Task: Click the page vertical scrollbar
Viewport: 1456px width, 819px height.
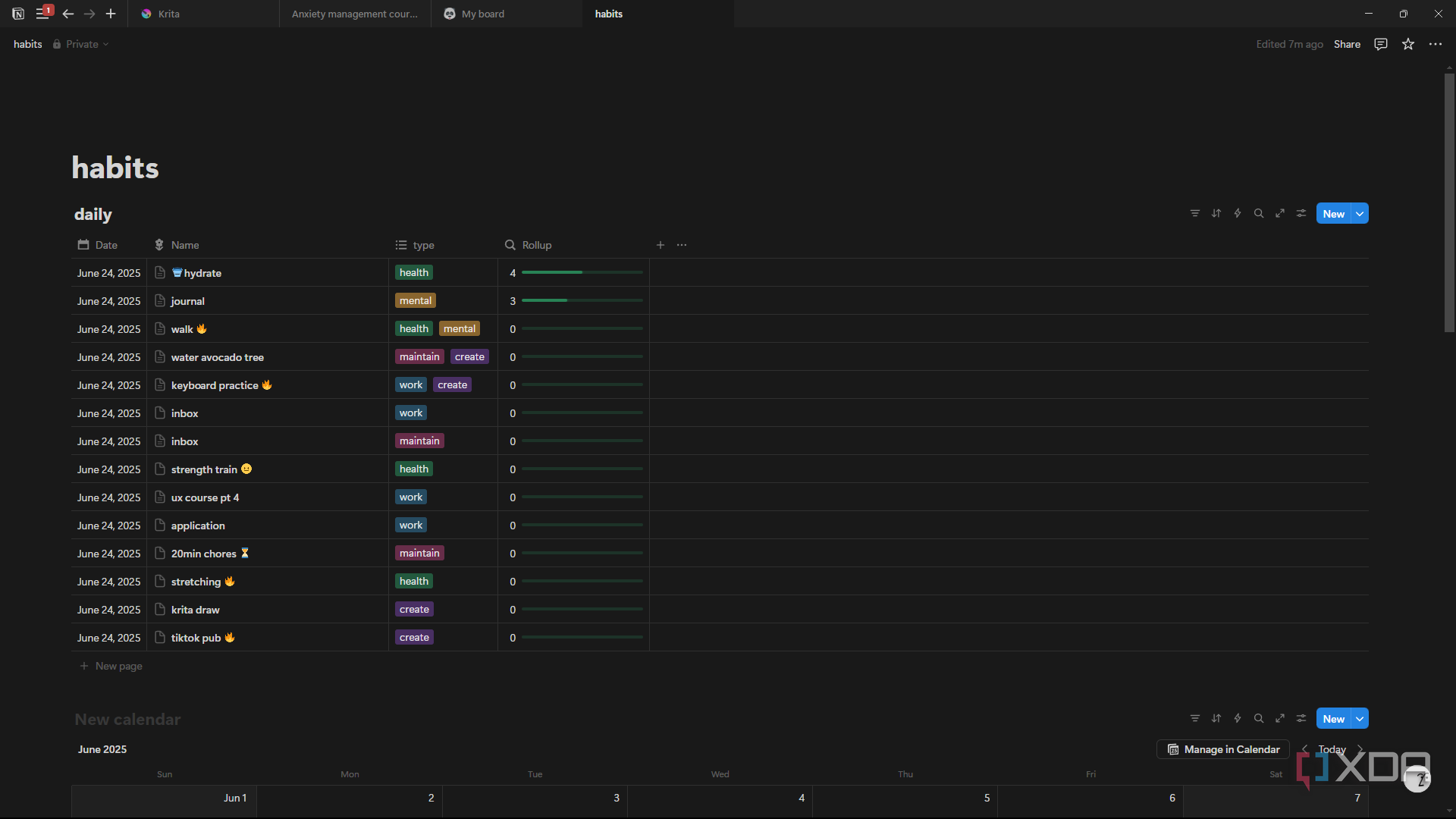Action: (1449, 203)
